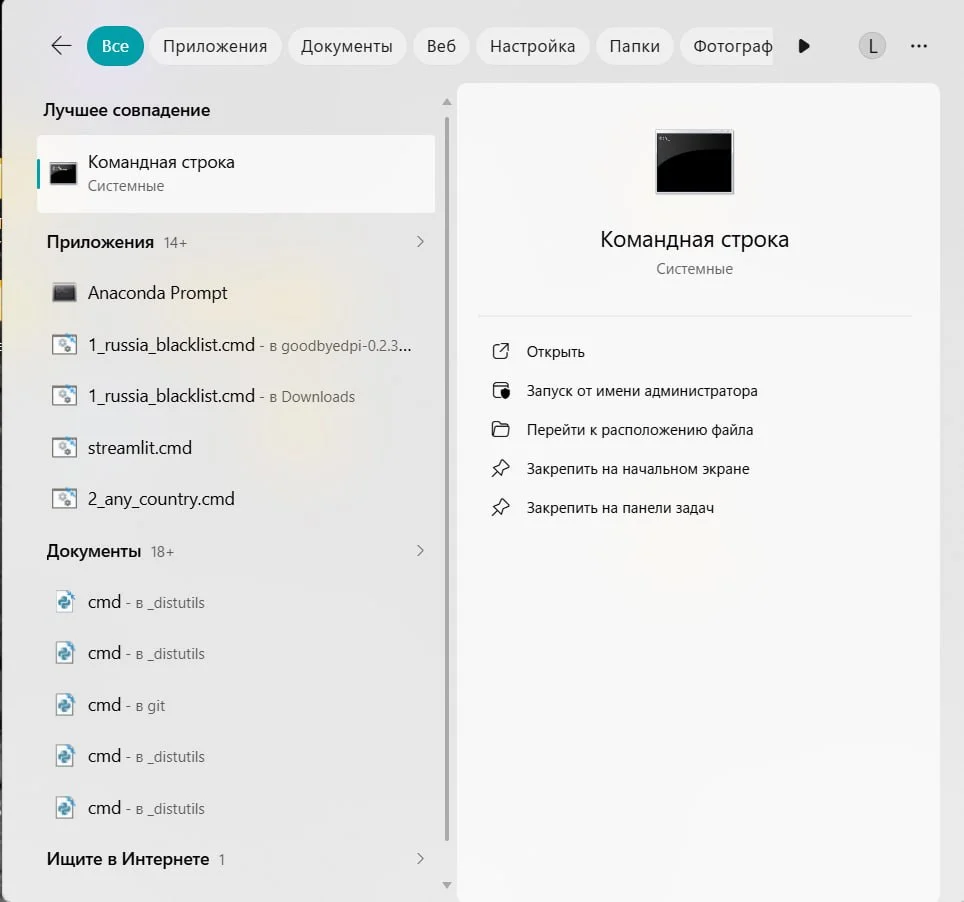Click the large Командная строка preview icon

(x=694, y=162)
